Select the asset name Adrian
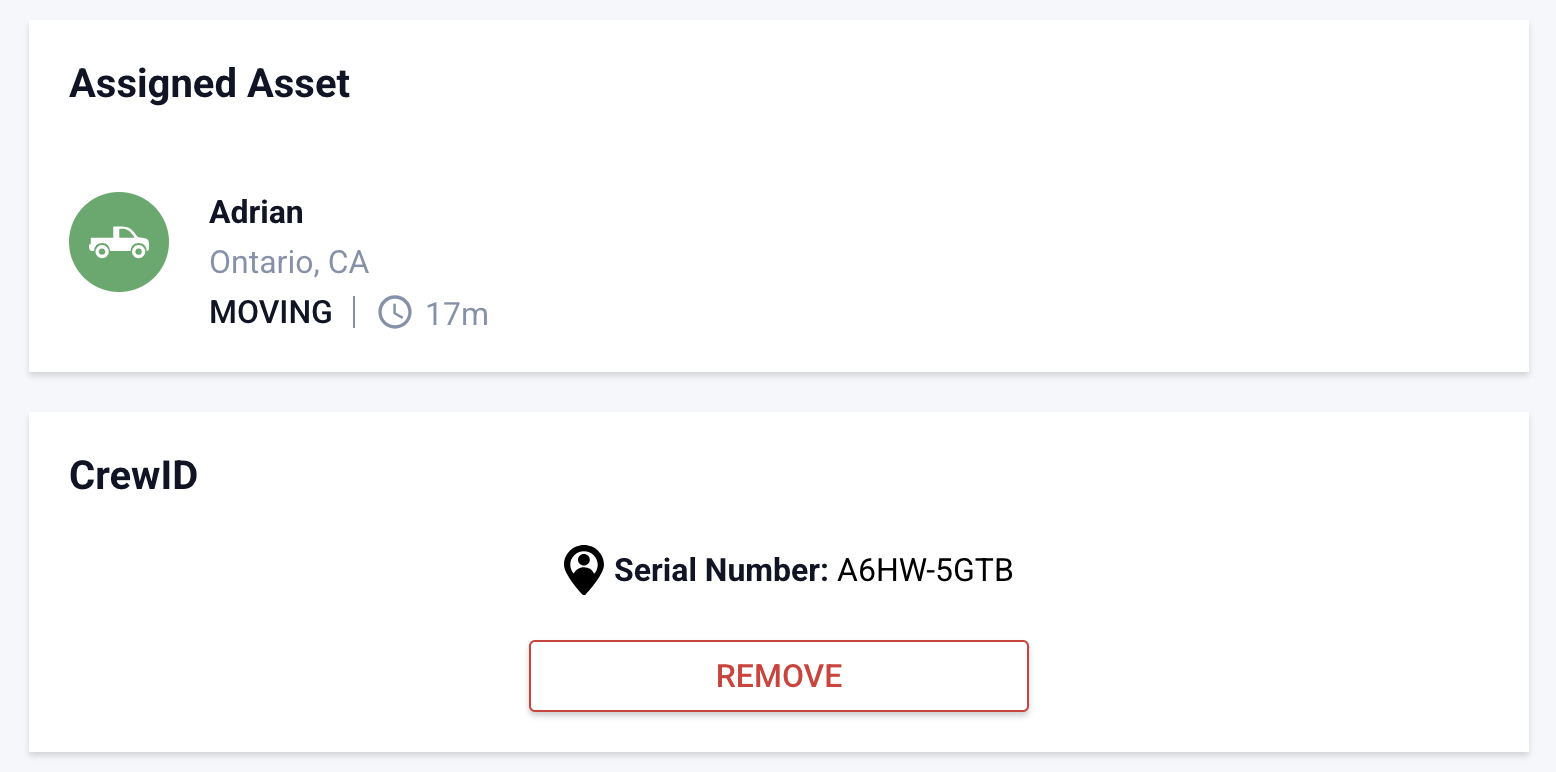Image resolution: width=1556 pixels, height=772 pixels. 256,212
